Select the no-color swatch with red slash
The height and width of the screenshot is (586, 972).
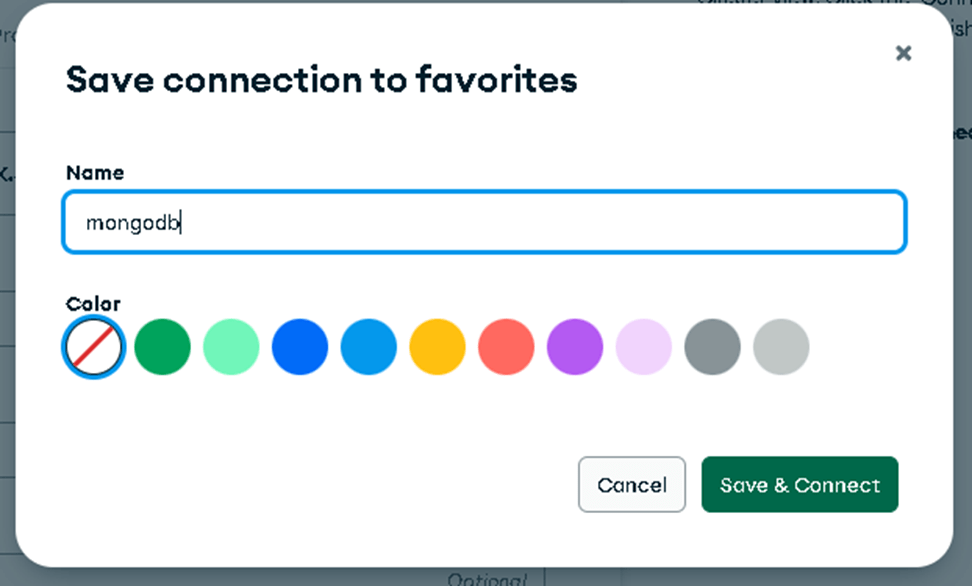[x=94, y=347]
